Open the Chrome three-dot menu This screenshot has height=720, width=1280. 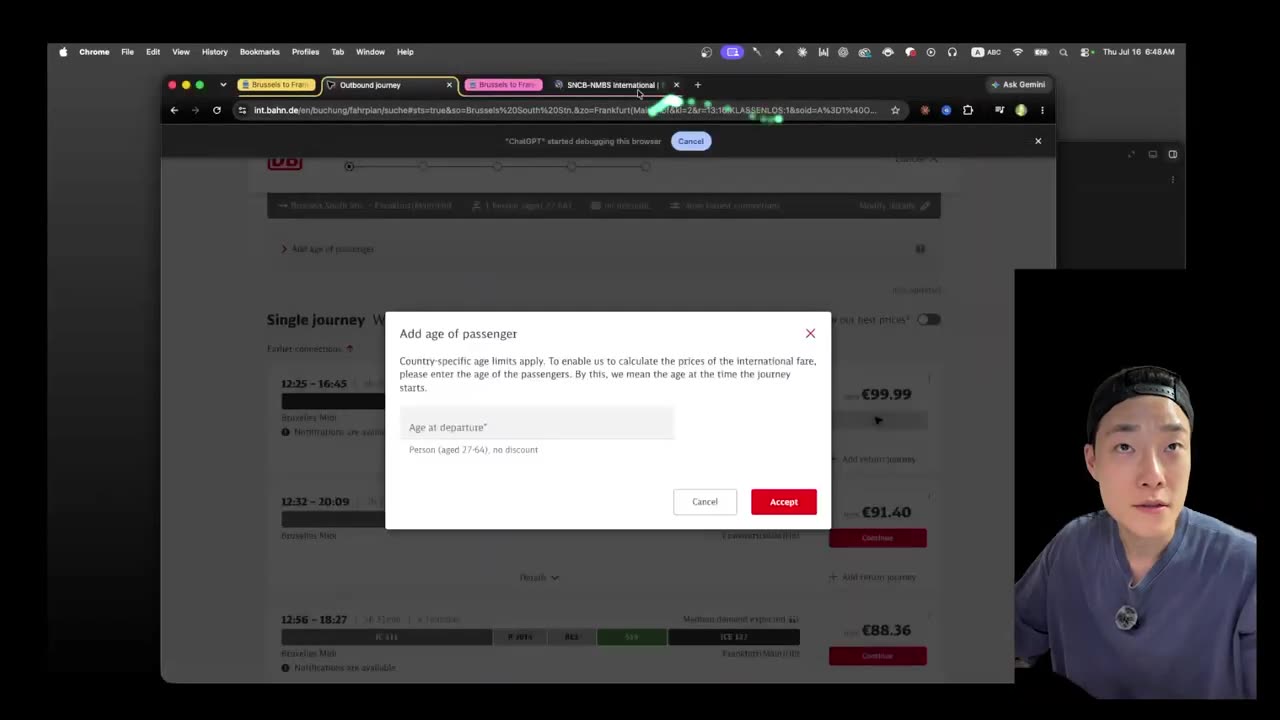click(x=1042, y=110)
